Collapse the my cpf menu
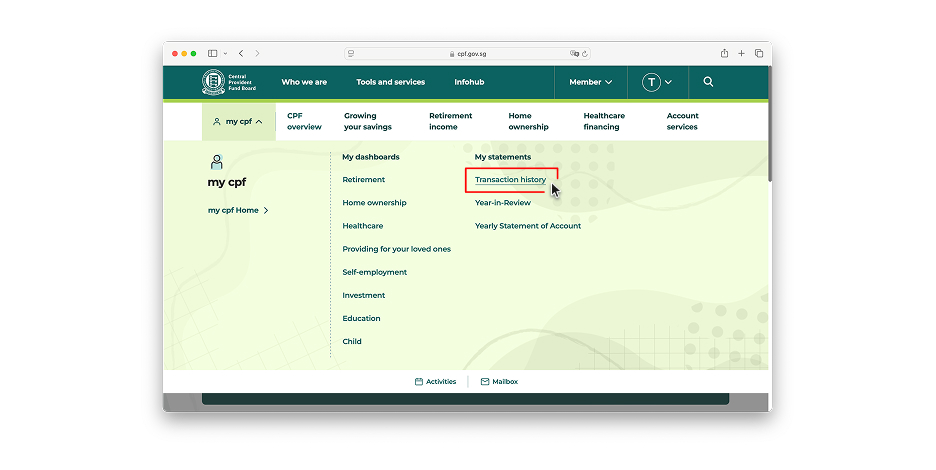This screenshot has height=470, width=936. 238,122
